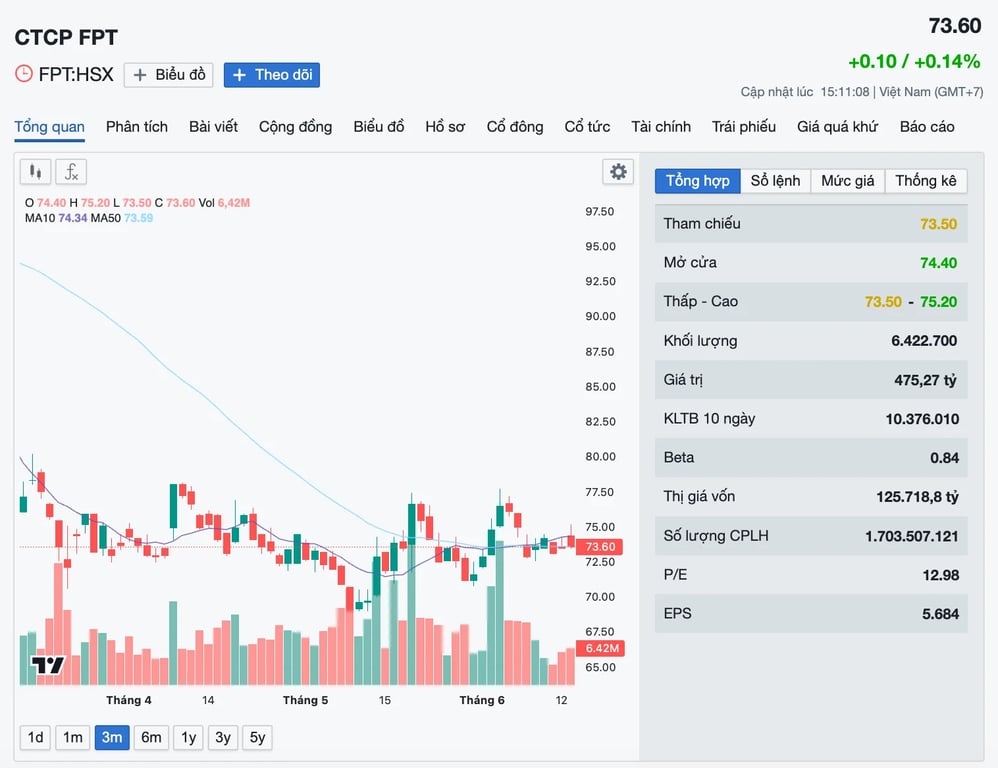Open the Phân tích tab

pos(137,127)
